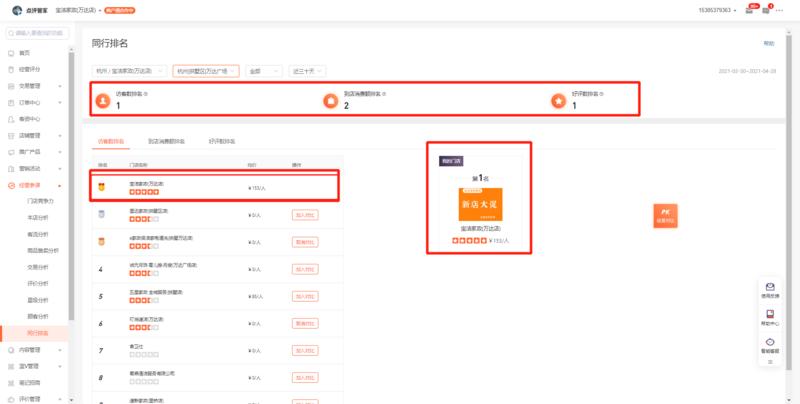The width and height of the screenshot is (800, 404).
Task: Open the 智能客服 customer service icon
Action: pos(769,343)
